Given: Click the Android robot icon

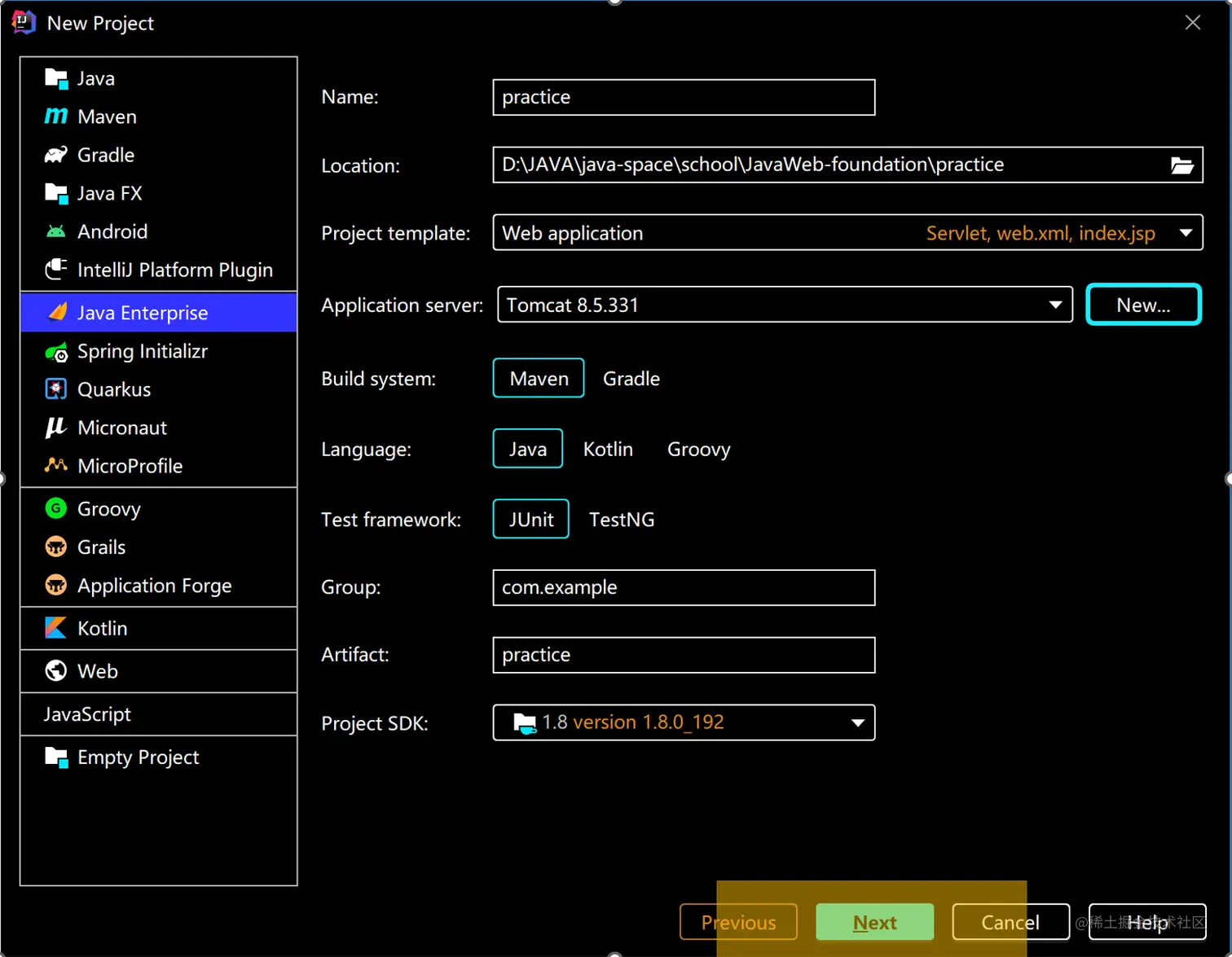Looking at the screenshot, I should coord(55,231).
